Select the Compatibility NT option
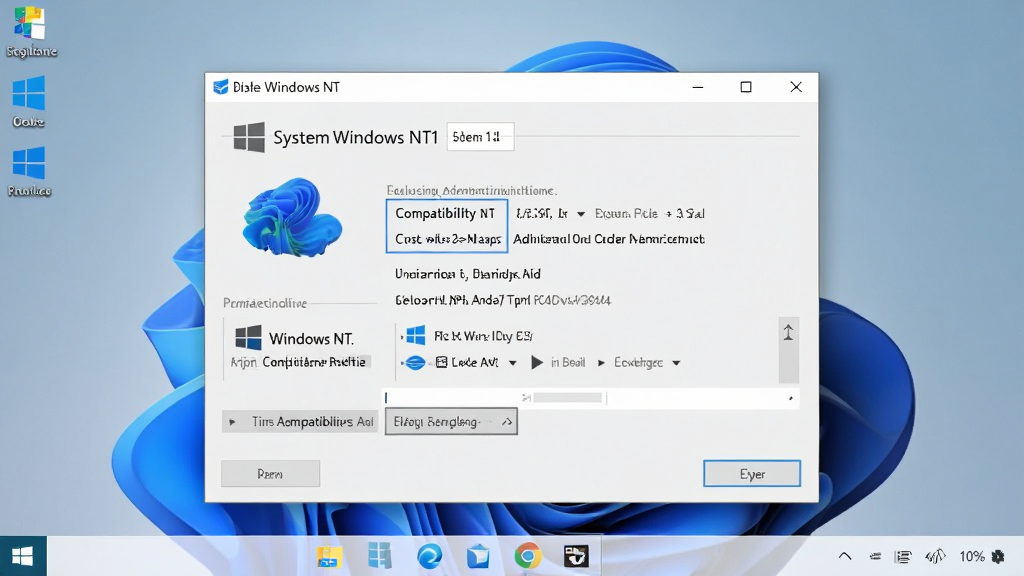1024x576 pixels. [x=445, y=214]
